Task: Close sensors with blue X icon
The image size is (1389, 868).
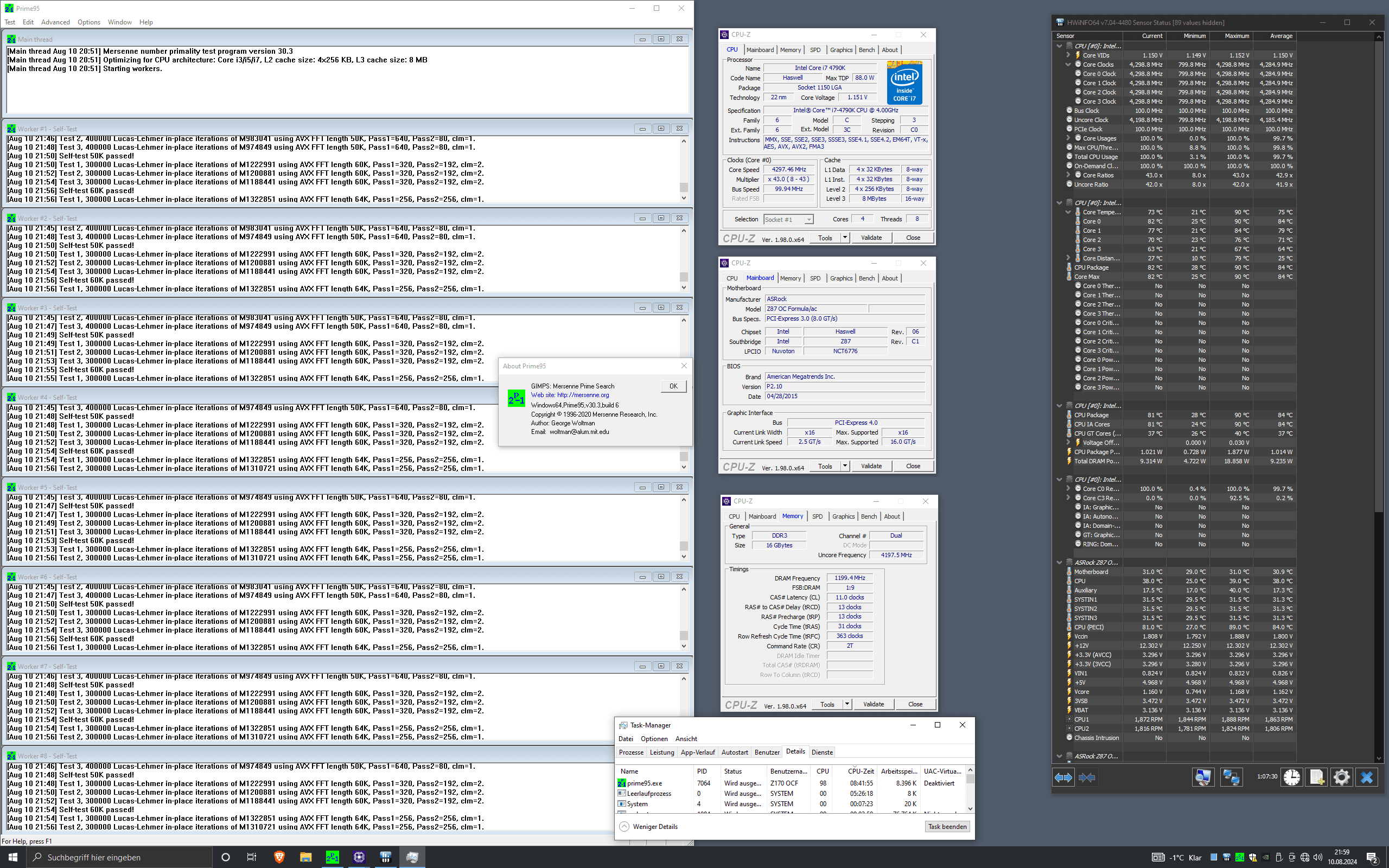Action: pyautogui.click(x=1367, y=777)
